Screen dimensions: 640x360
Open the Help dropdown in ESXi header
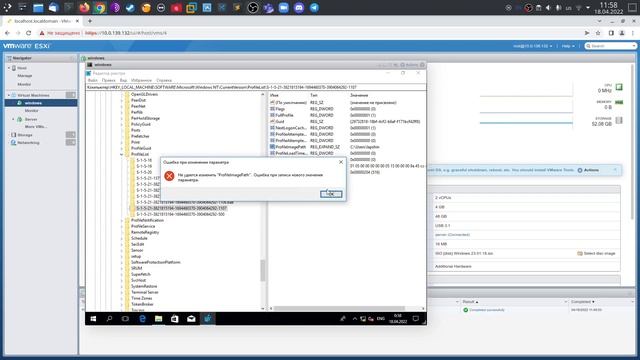[x=568, y=46]
